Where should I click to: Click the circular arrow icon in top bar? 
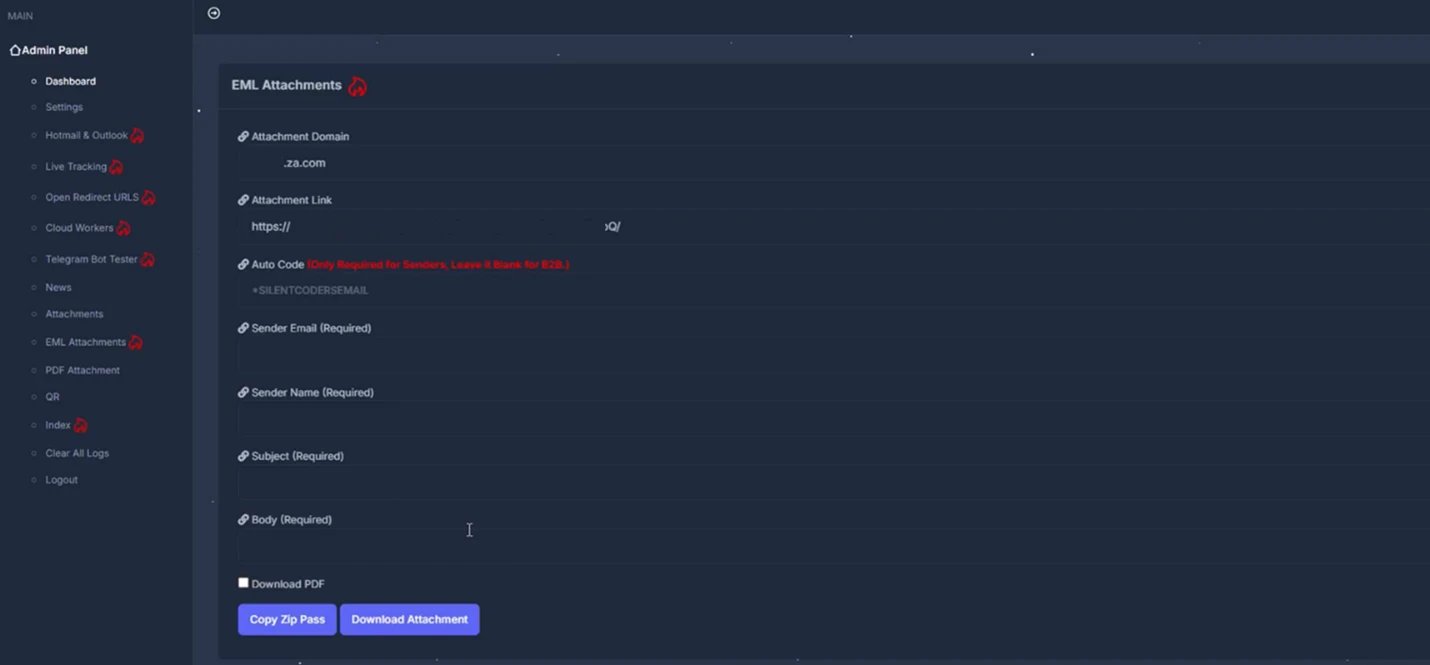click(x=213, y=13)
